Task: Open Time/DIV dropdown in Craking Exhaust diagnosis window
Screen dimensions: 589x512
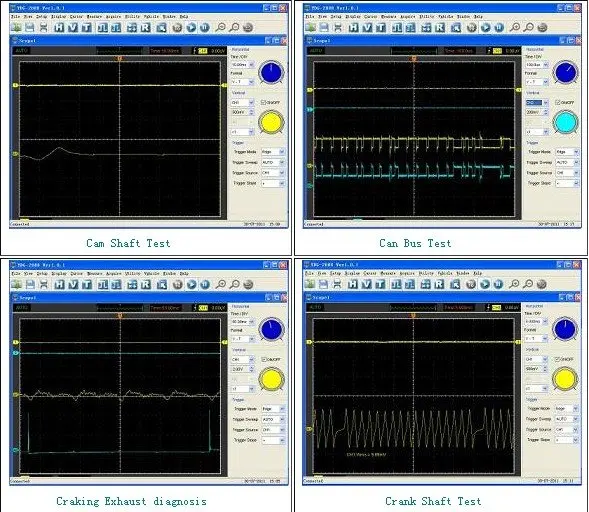Action: (x=243, y=322)
